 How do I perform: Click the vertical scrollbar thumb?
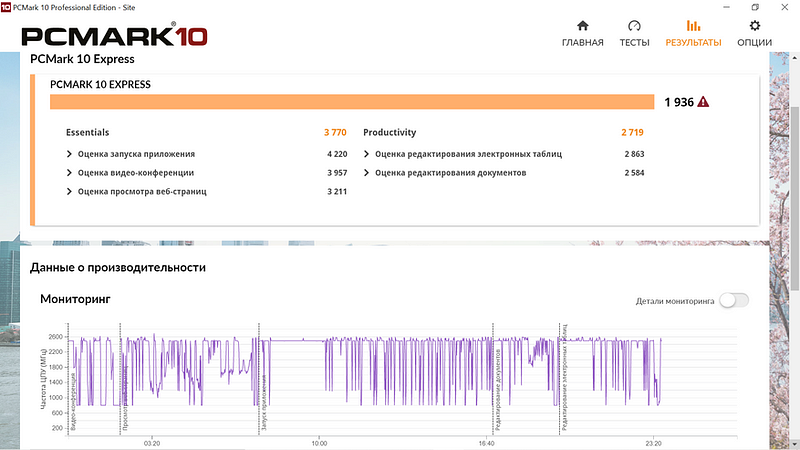tap(795, 198)
